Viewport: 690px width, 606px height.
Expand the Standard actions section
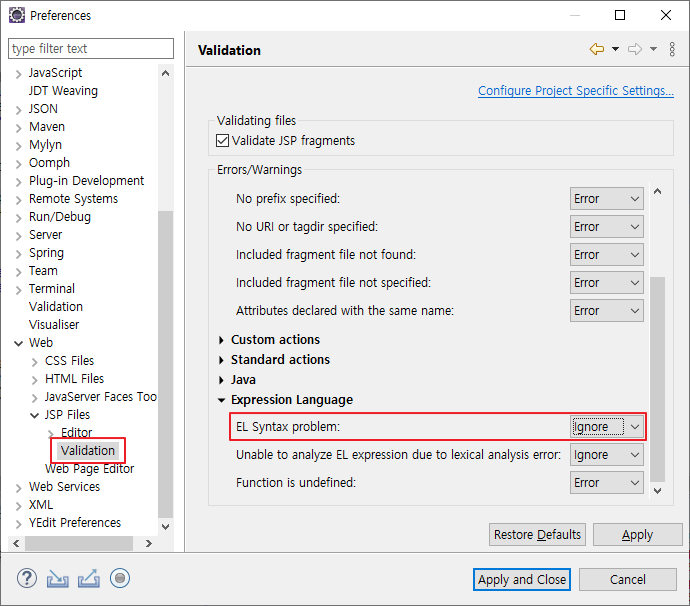pyautogui.click(x=222, y=360)
